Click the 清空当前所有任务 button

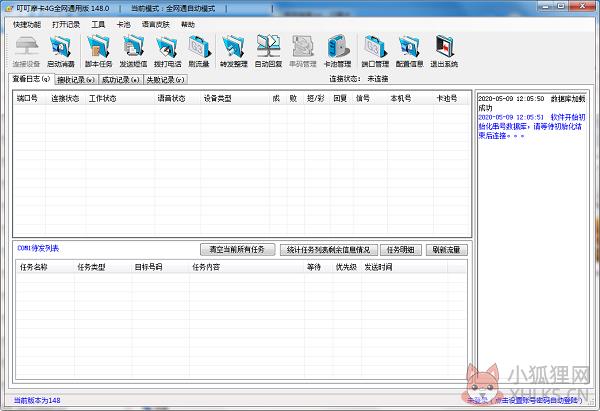[x=237, y=250]
